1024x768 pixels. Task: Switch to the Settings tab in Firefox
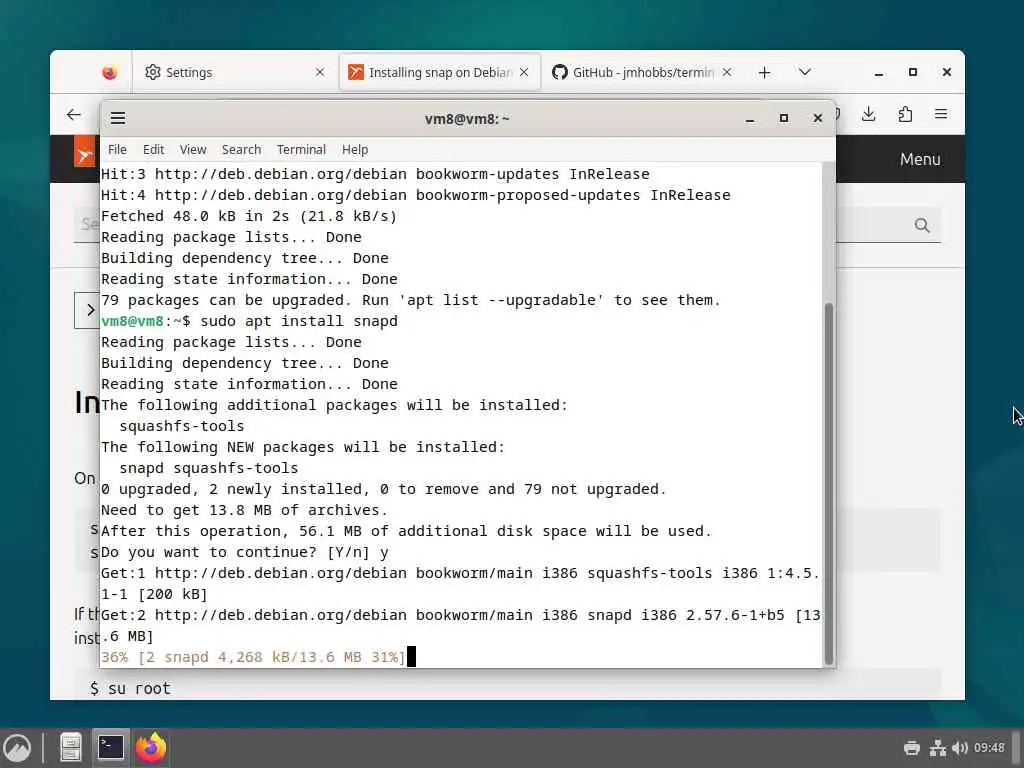(234, 72)
